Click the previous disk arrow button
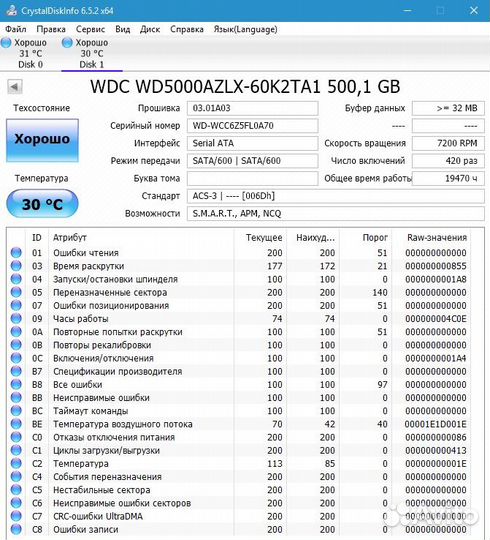The width and height of the screenshot is (490, 540). [15, 87]
